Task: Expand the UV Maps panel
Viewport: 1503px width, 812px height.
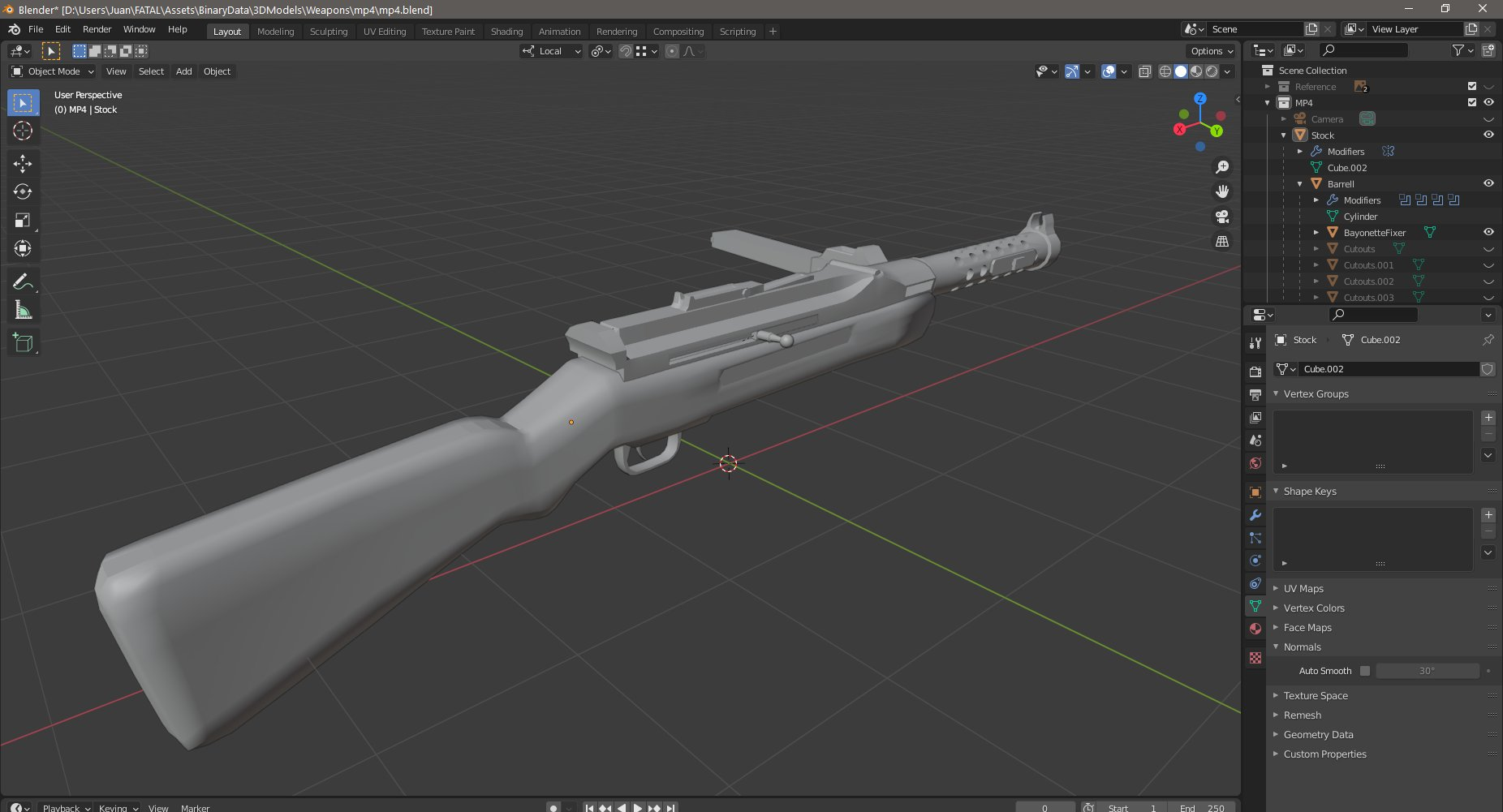Action: point(1303,588)
